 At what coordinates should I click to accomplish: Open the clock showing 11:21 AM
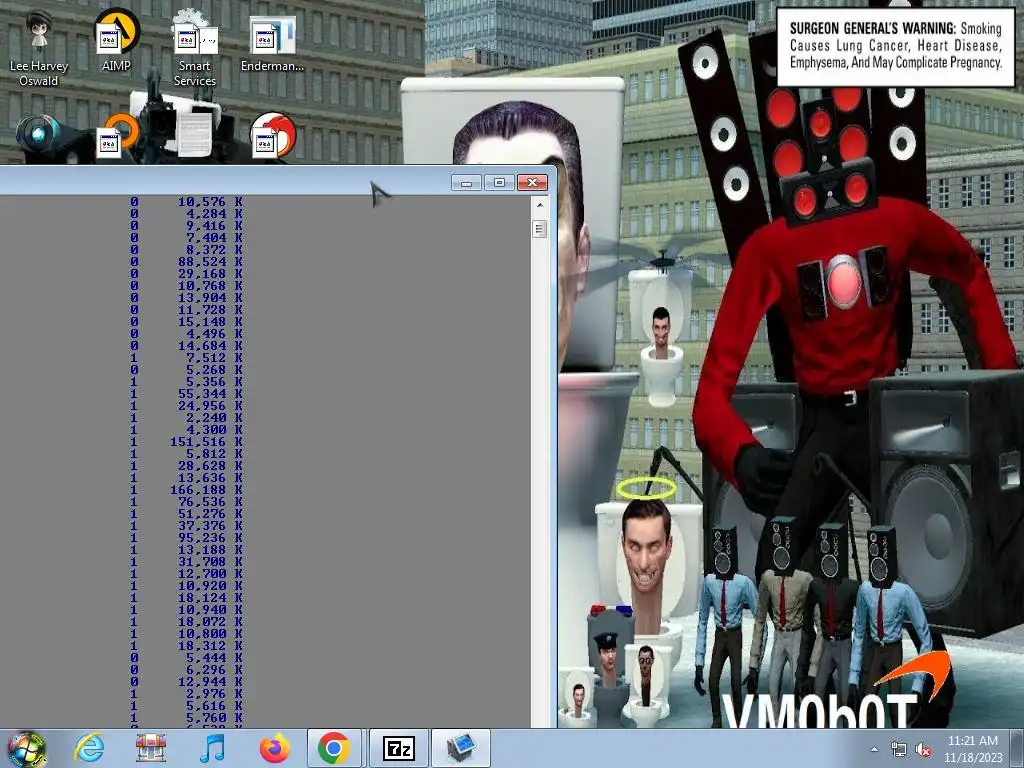[x=973, y=749]
